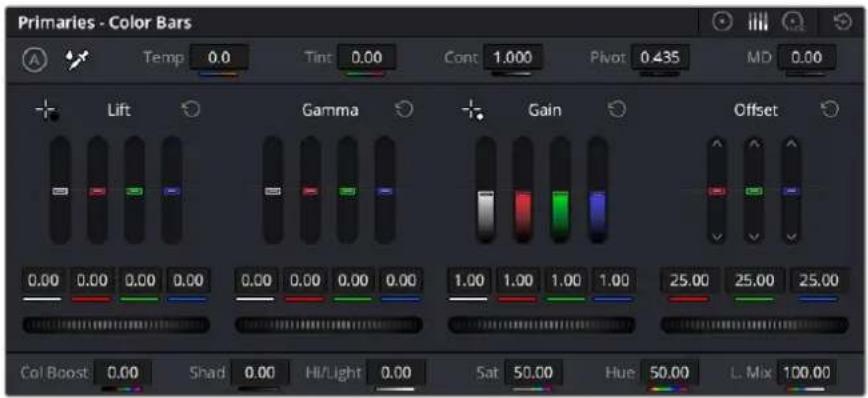Image resolution: width=868 pixels, height=398 pixels.
Task: Click the Cont value field
Action: [513, 58]
